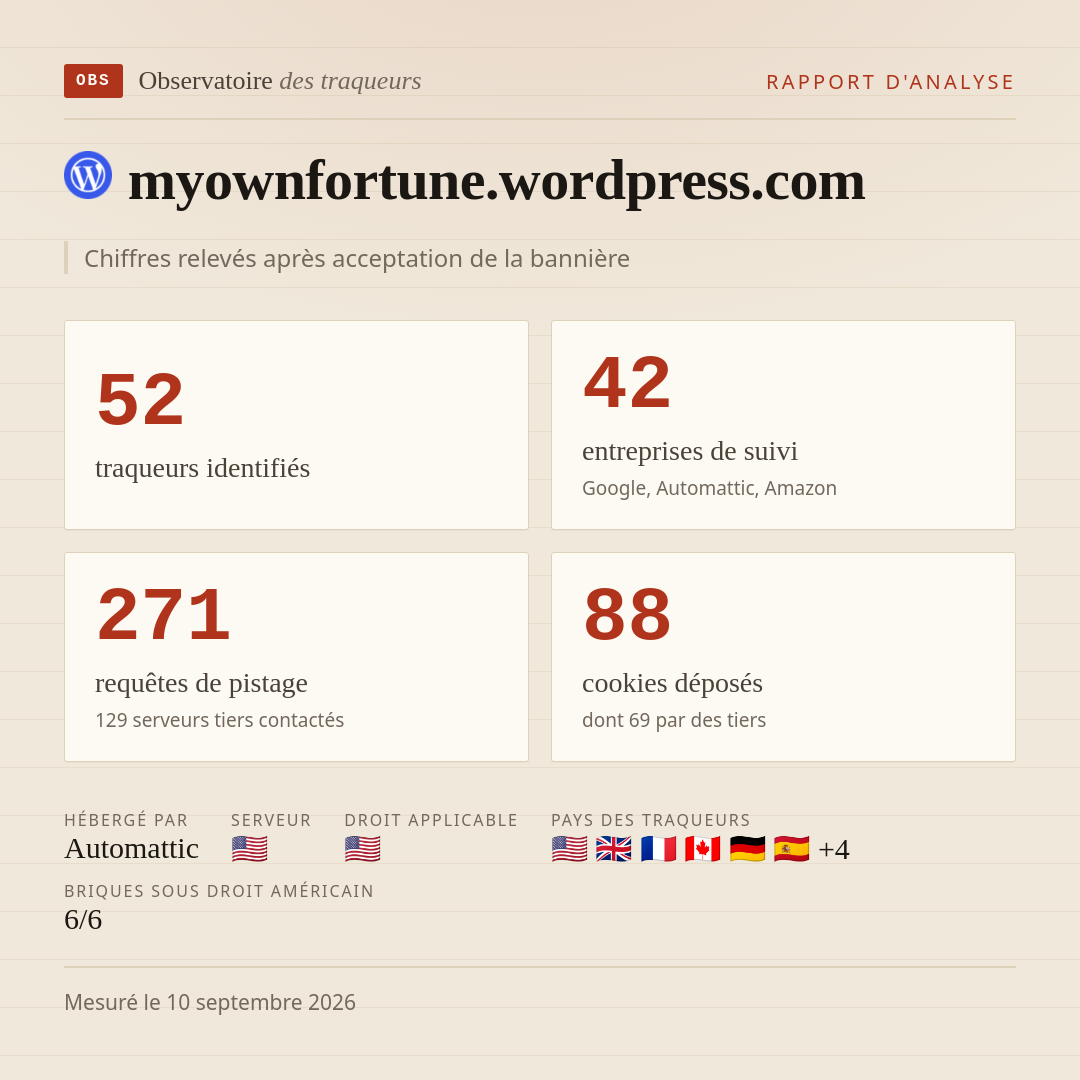Select the 52 traqueurs identifiés card

[296, 425]
